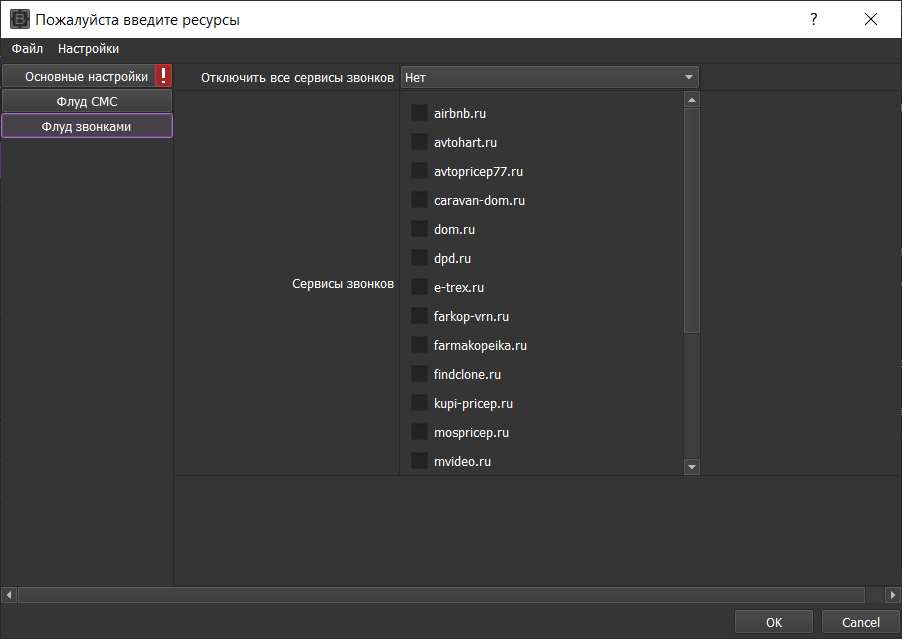The width and height of the screenshot is (902, 639).
Task: Click the arrow of the Нет combo box
Action: click(688, 77)
